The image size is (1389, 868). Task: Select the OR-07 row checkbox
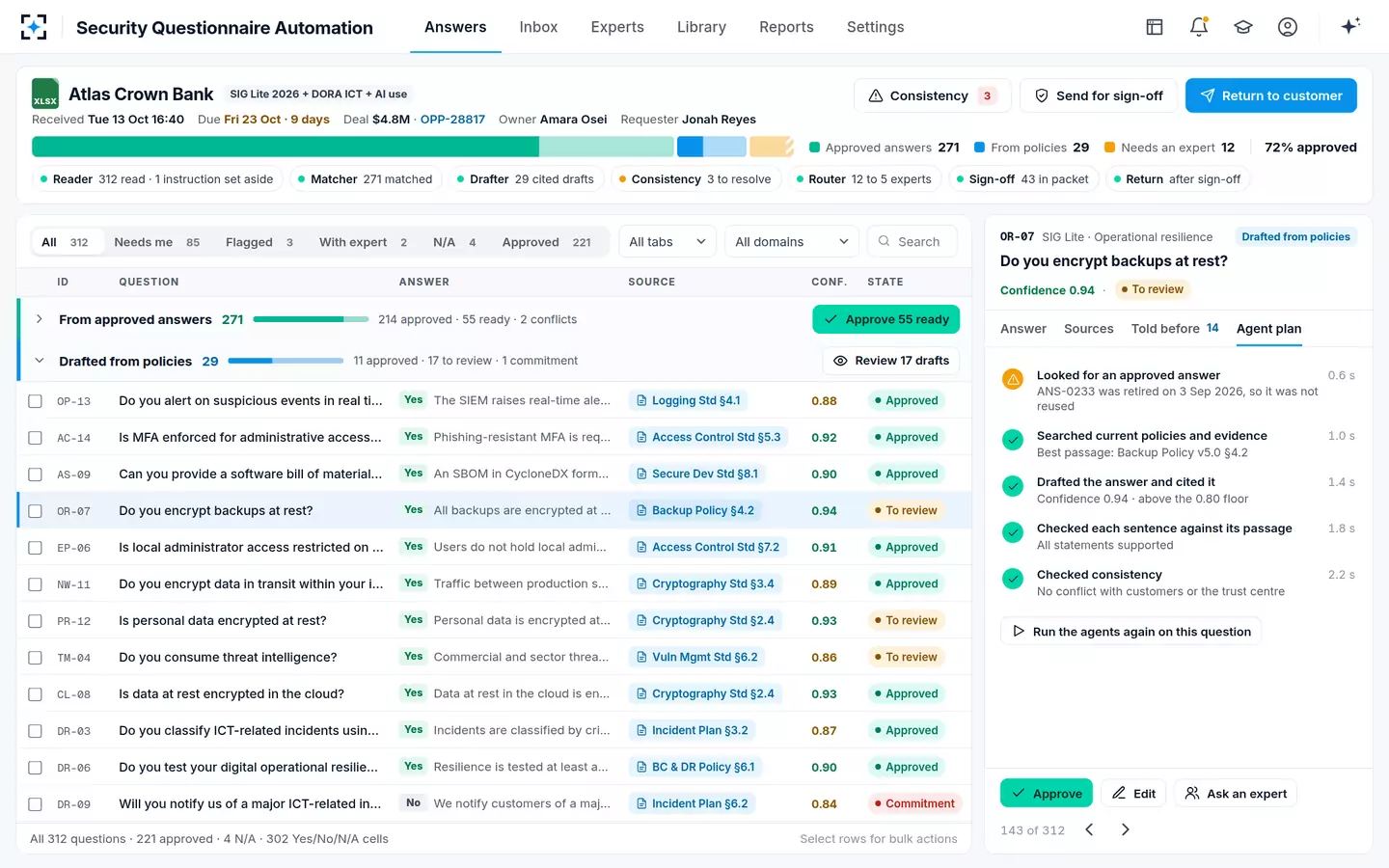(36, 511)
